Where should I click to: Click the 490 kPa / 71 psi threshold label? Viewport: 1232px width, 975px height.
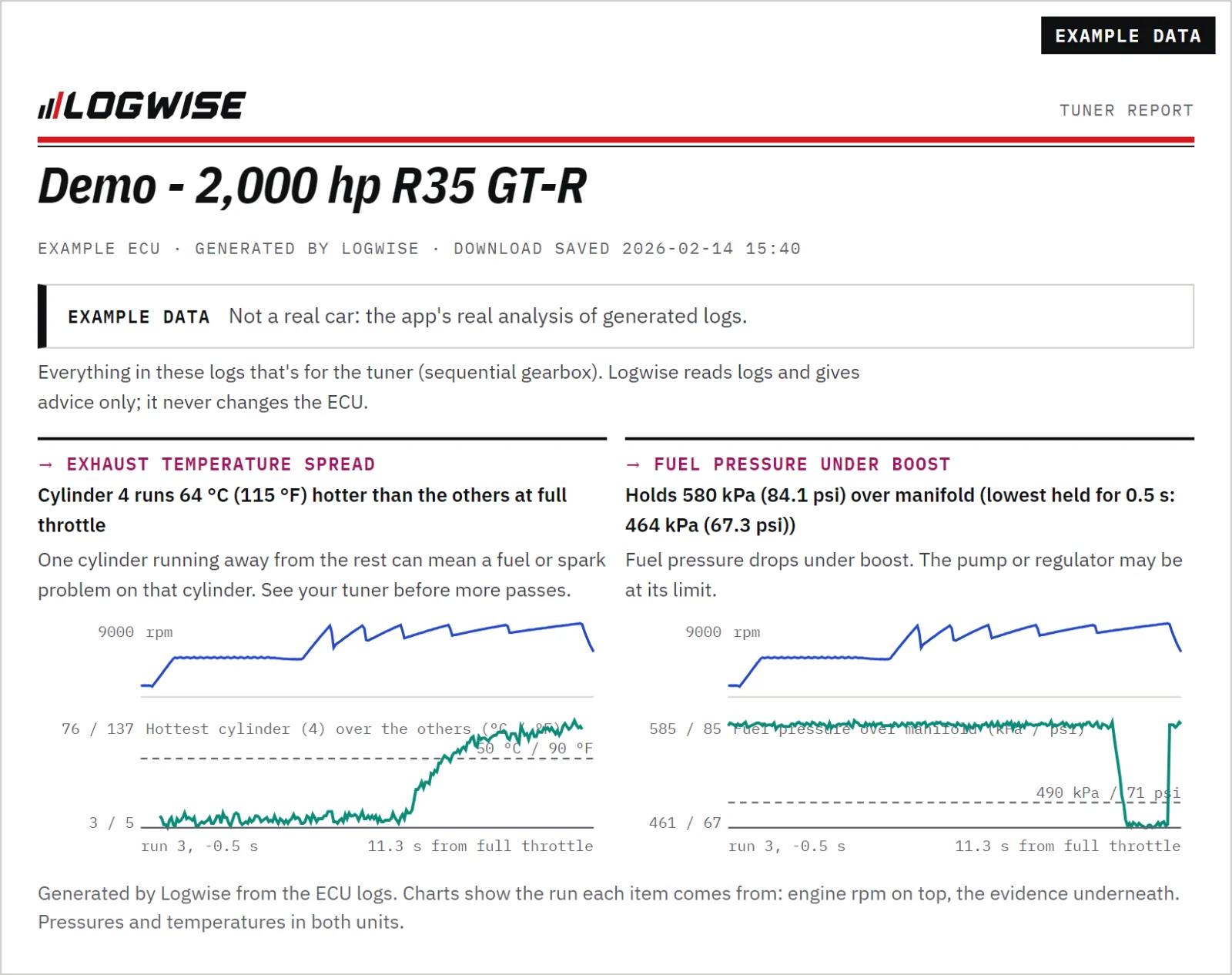pyautogui.click(x=1108, y=792)
